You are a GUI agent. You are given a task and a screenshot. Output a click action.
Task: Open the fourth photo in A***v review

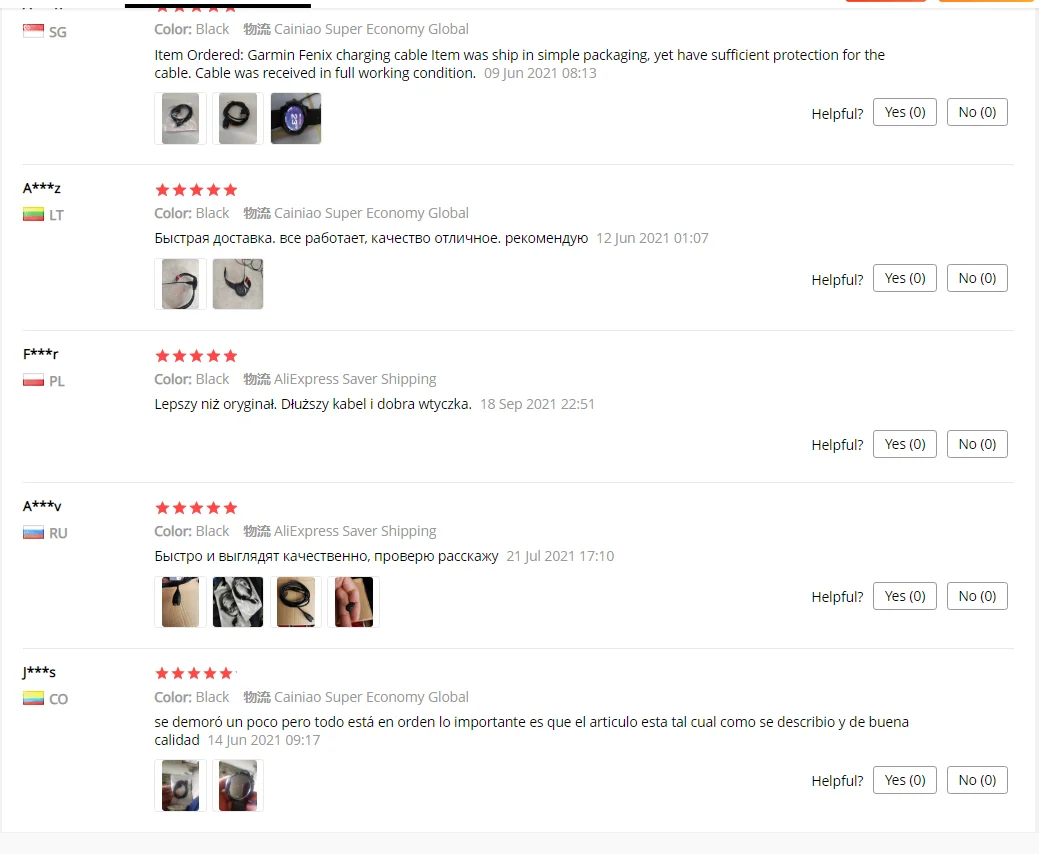point(354,602)
